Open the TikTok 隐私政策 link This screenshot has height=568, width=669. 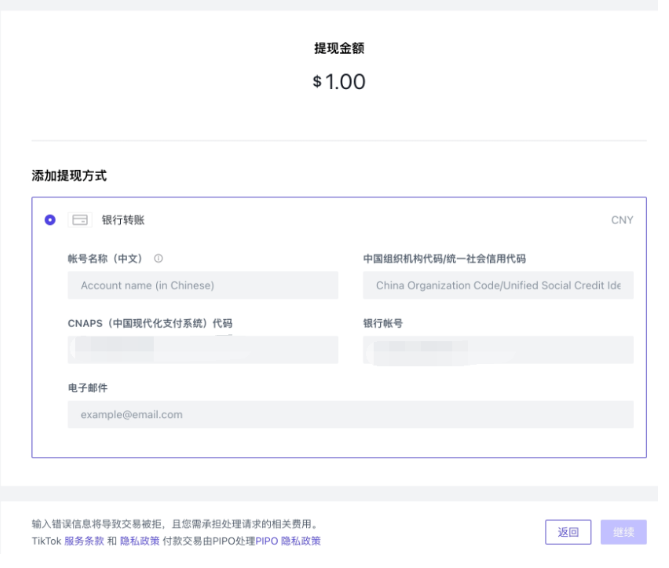[x=139, y=541]
